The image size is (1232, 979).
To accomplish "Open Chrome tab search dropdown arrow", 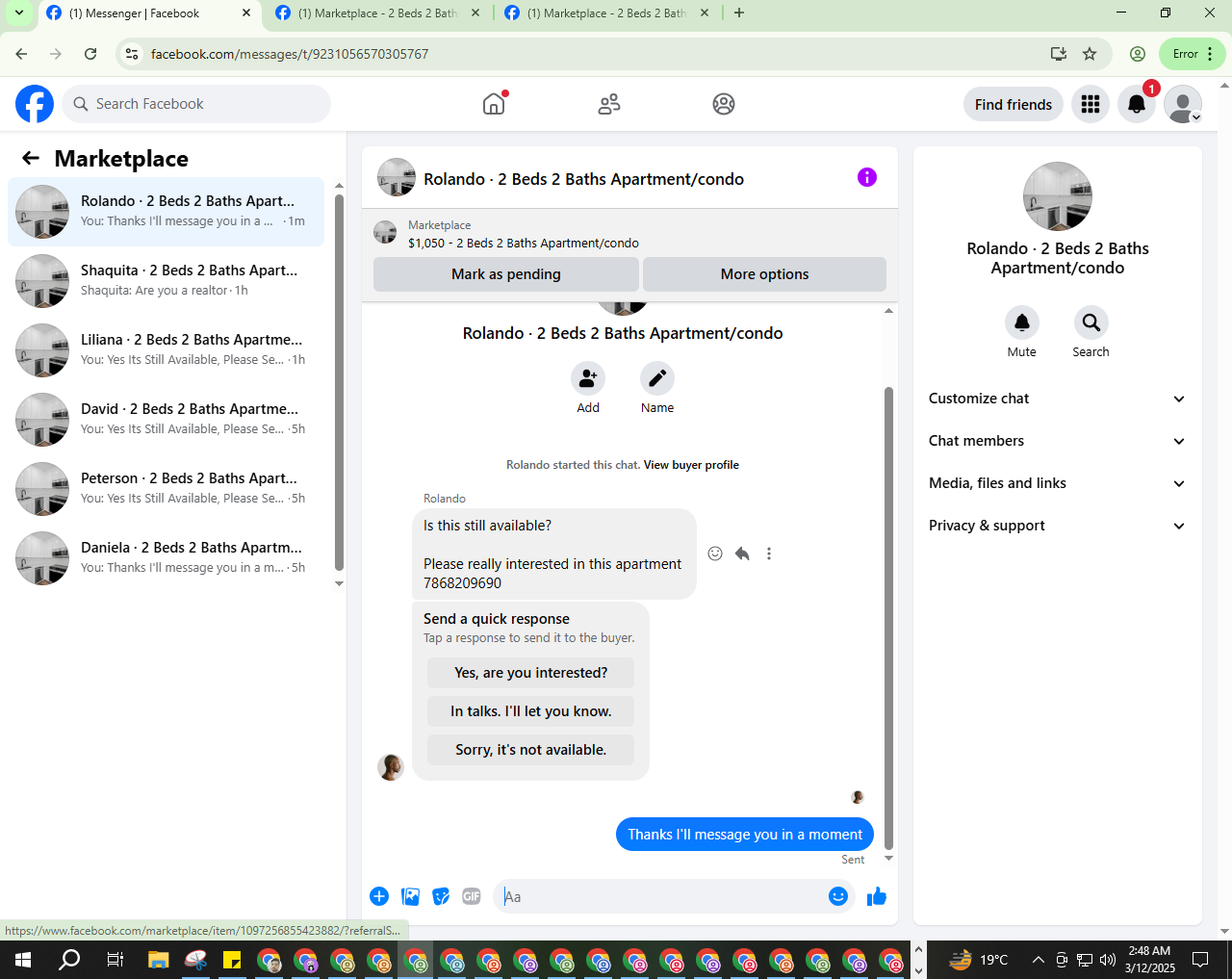I will (19, 13).
